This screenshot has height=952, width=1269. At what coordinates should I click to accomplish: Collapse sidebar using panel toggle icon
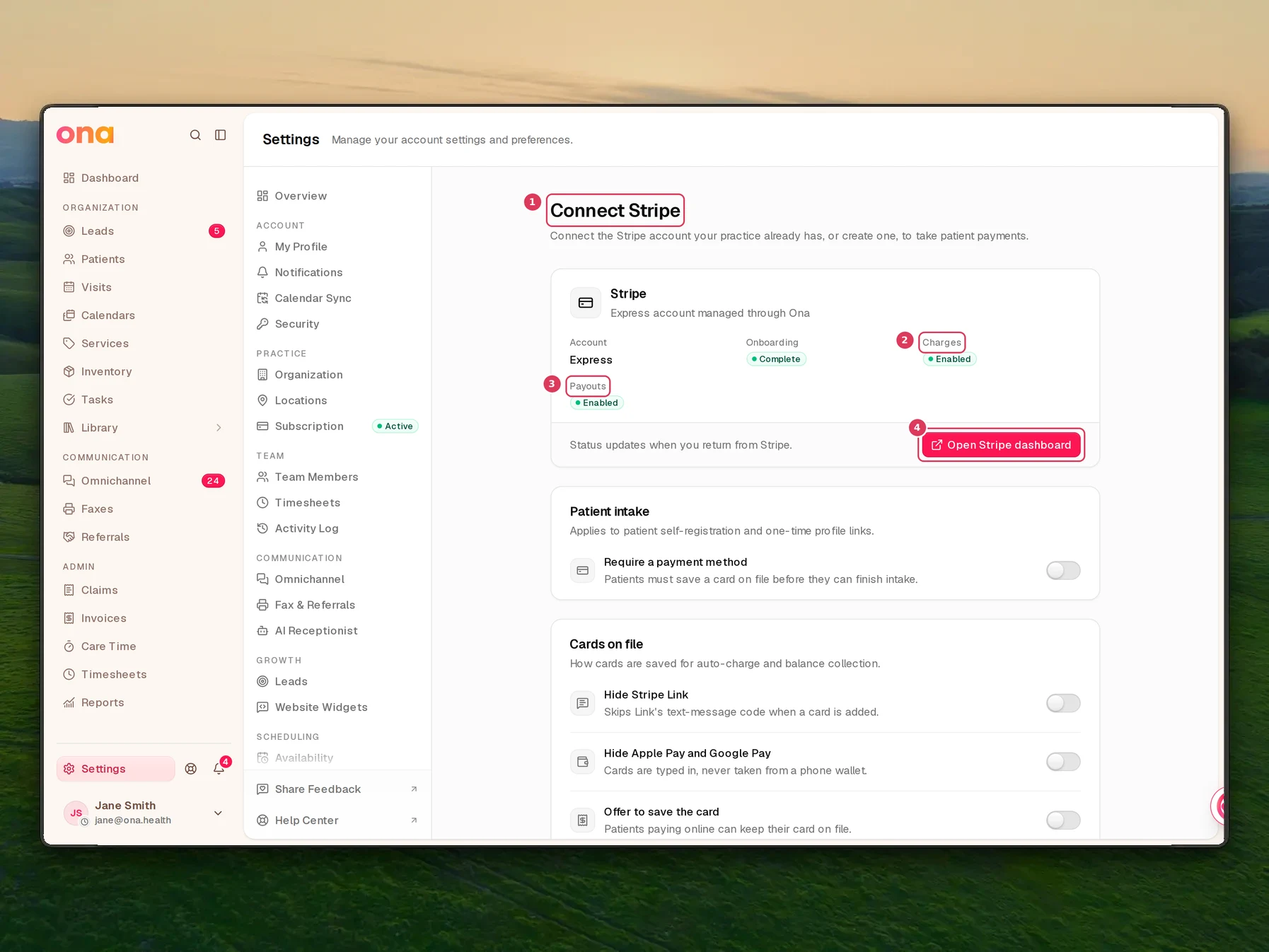(x=221, y=135)
